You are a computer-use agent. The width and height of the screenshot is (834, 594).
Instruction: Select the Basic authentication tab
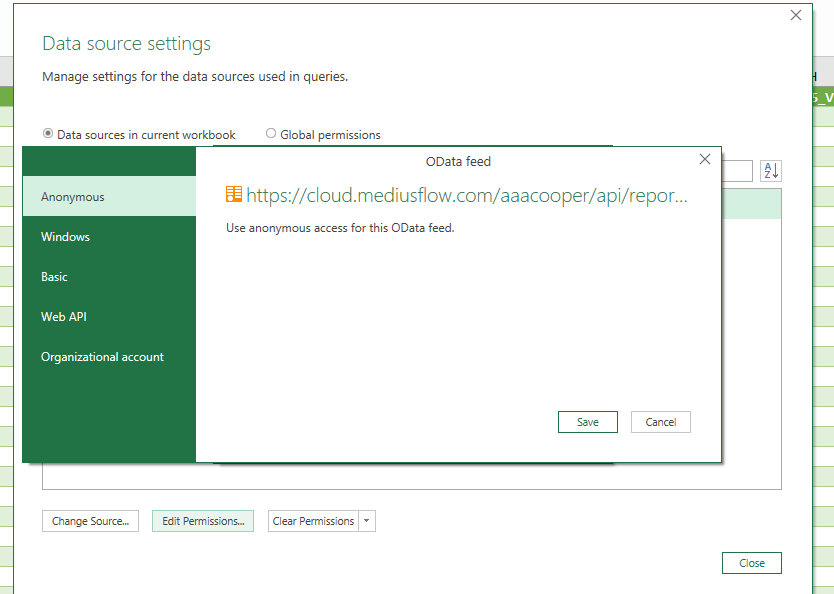click(x=109, y=277)
